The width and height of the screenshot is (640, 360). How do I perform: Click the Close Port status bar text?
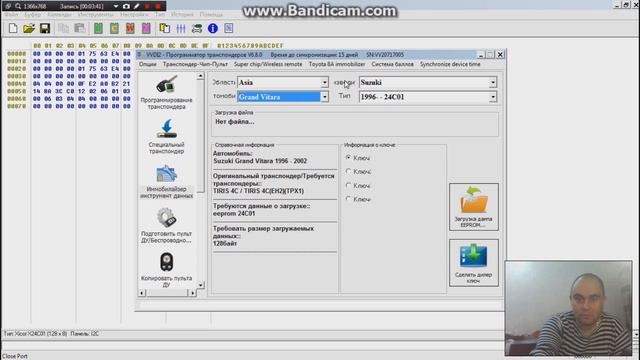point(15,356)
